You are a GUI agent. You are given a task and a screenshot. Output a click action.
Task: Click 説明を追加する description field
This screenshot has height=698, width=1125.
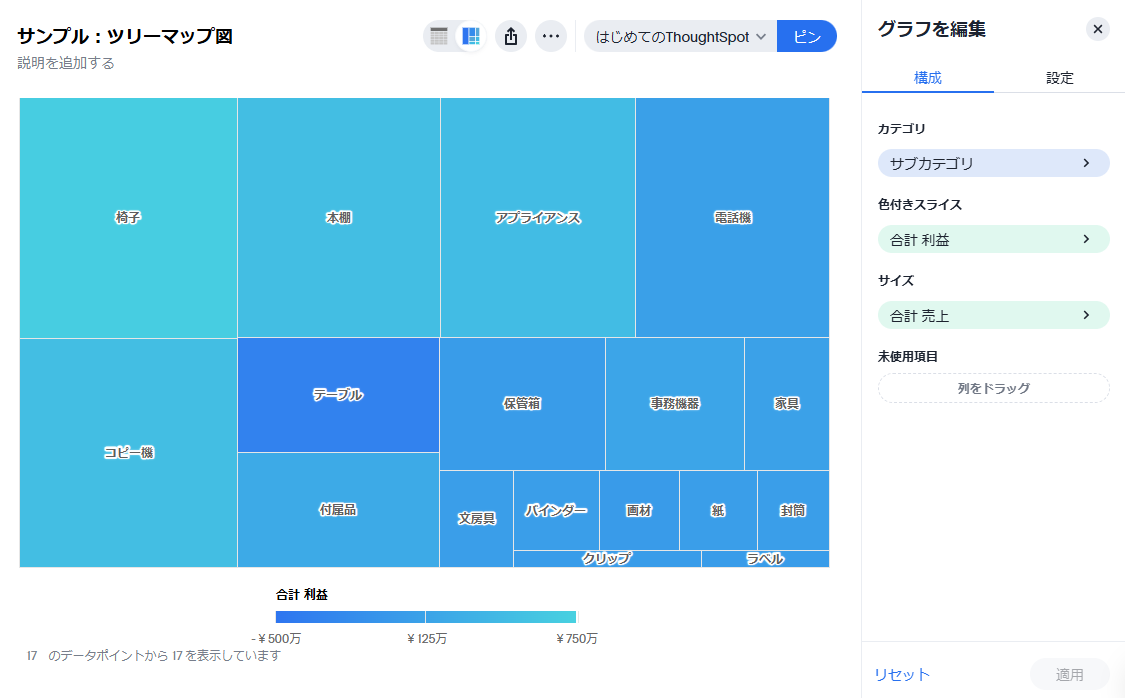click(x=66, y=63)
